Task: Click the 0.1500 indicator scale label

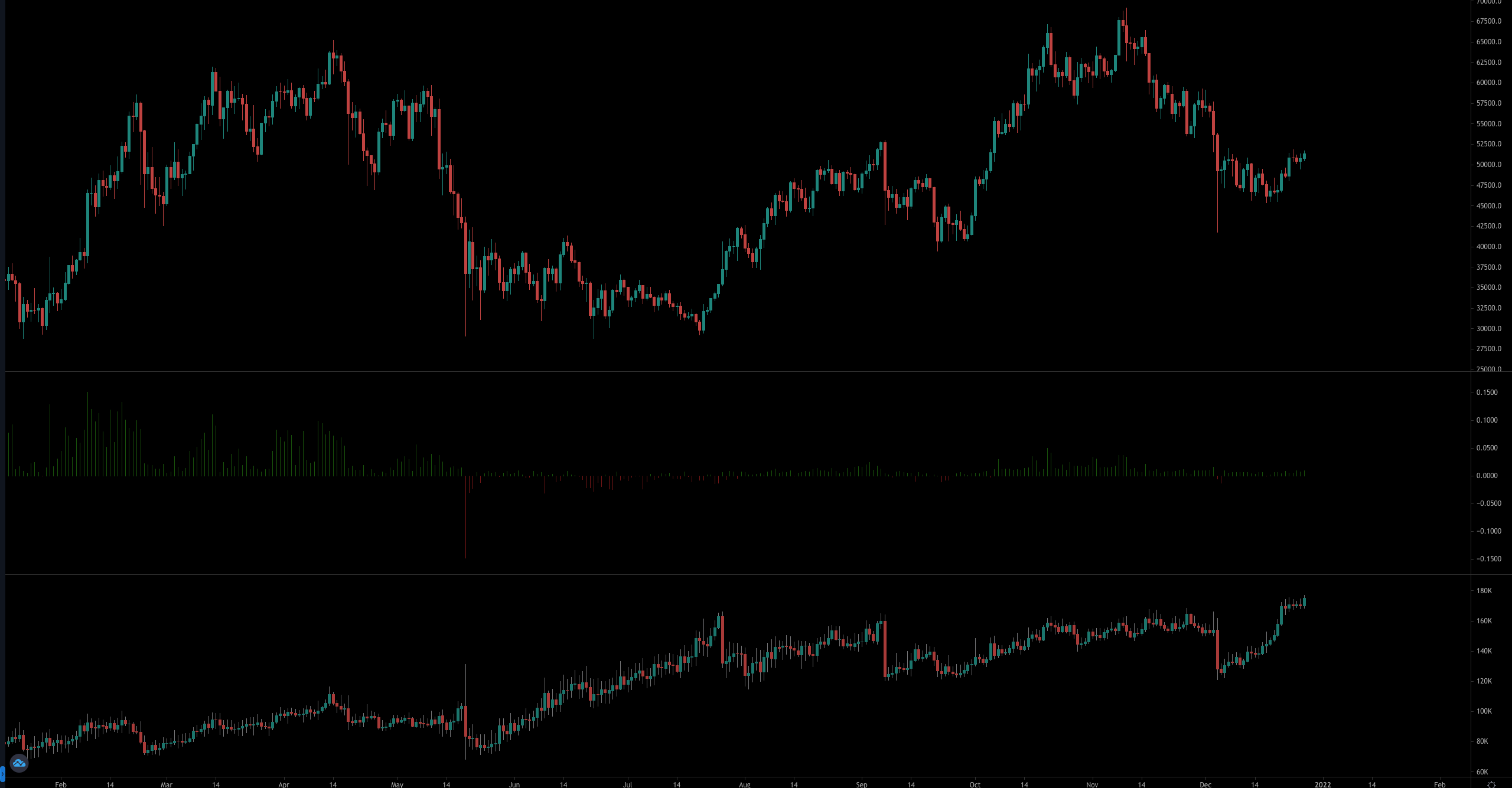Action: coord(1487,393)
